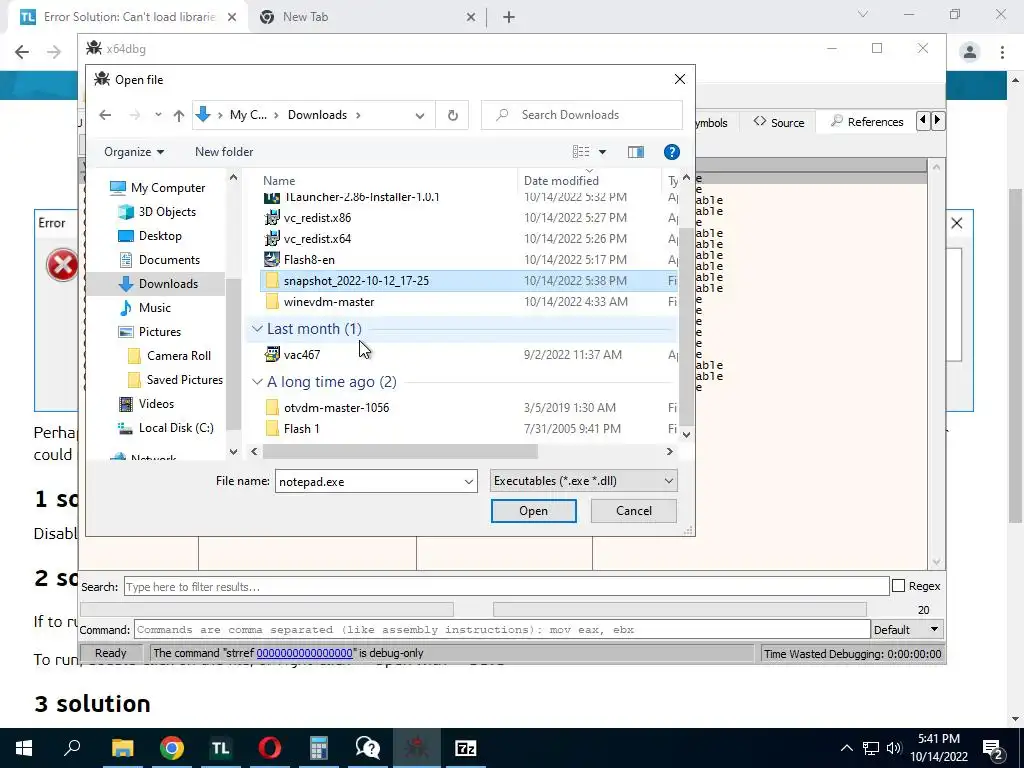Change view using the view layout icon
1024x768 pixels.
tap(581, 152)
